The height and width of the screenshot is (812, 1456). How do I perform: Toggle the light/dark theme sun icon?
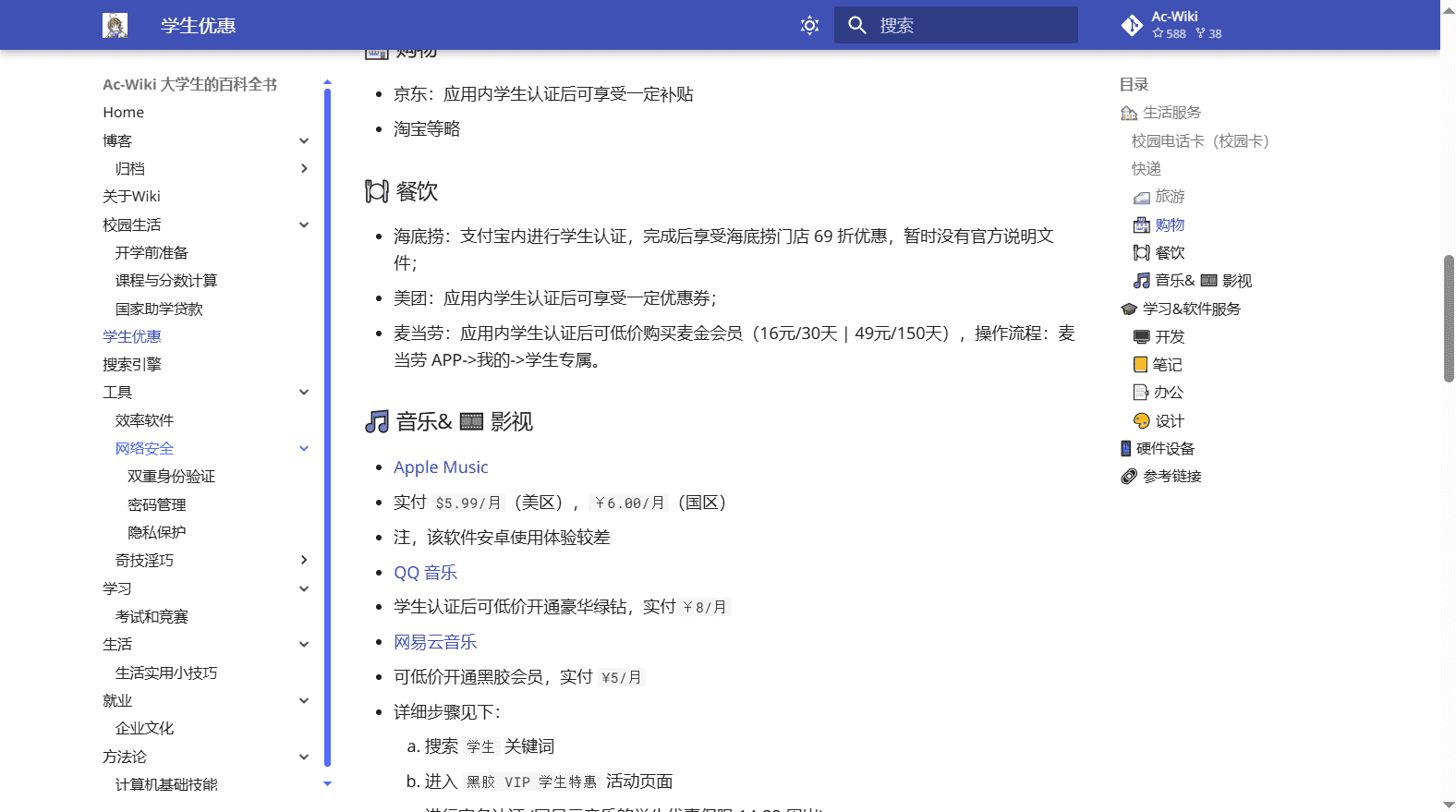pyautogui.click(x=809, y=25)
